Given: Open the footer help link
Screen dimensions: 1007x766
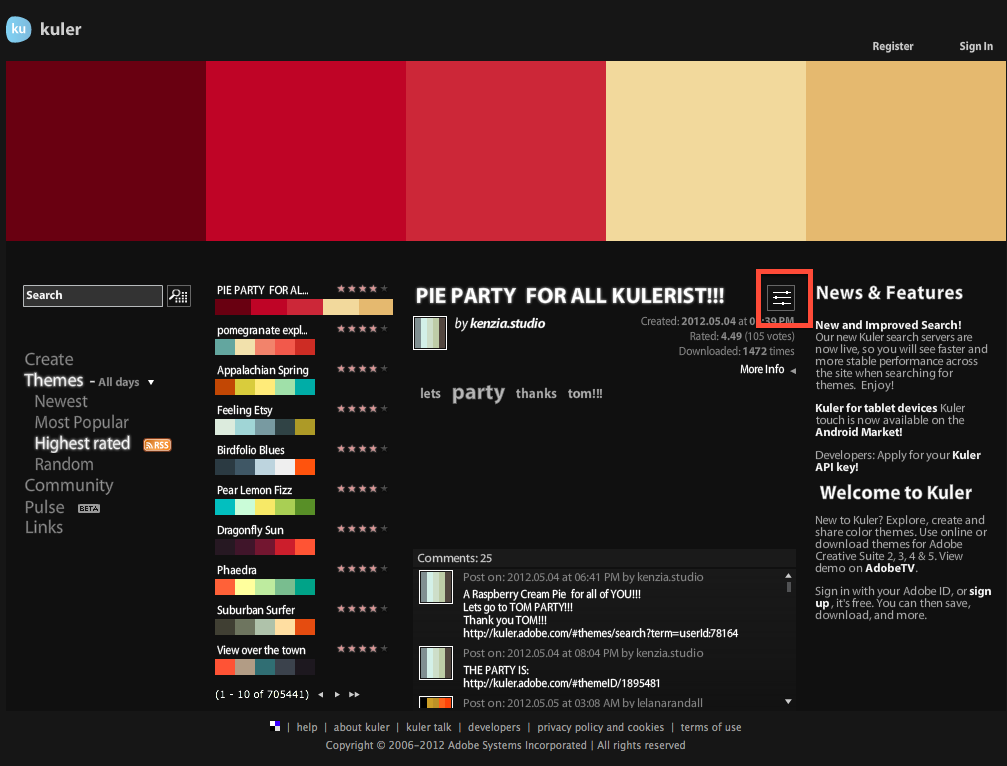Looking at the screenshot, I should 307,727.
